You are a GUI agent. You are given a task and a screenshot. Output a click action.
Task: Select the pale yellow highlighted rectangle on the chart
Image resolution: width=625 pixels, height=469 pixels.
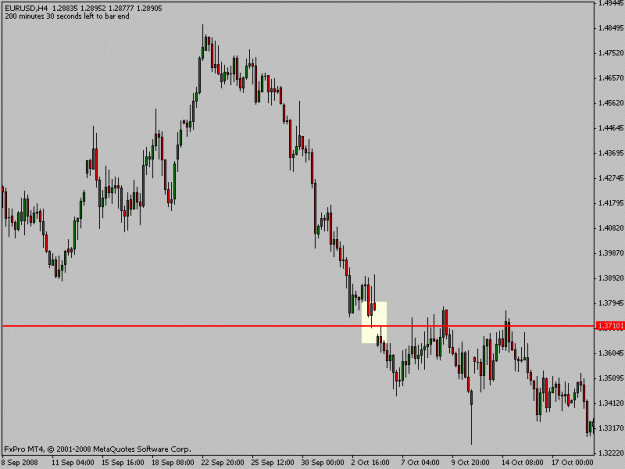(374, 322)
